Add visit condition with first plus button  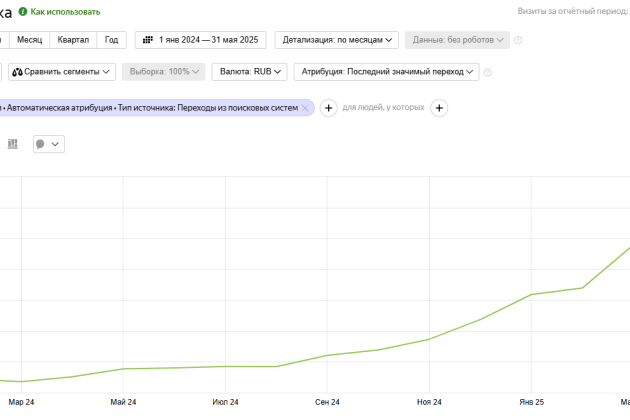[x=327, y=108]
